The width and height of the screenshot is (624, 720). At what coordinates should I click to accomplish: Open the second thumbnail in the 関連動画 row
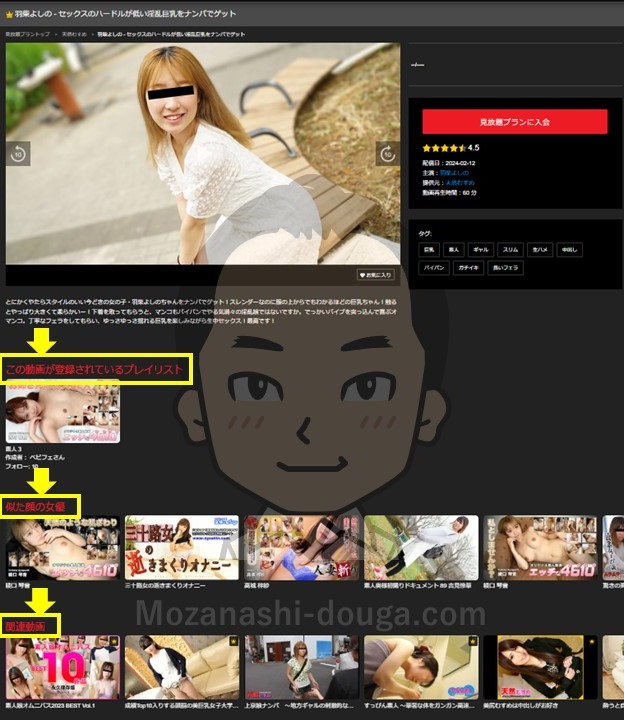pyautogui.click(x=181, y=667)
